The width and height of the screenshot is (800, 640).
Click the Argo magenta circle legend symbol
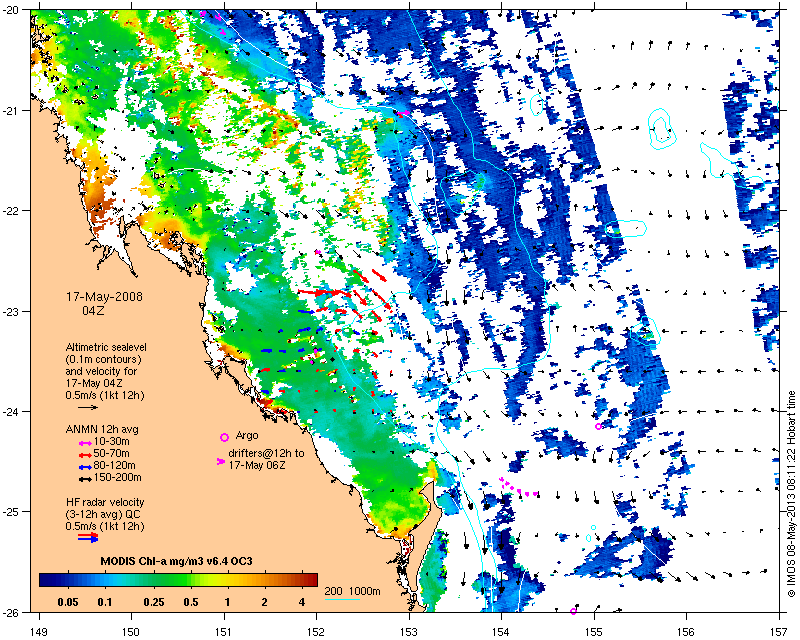224,437
